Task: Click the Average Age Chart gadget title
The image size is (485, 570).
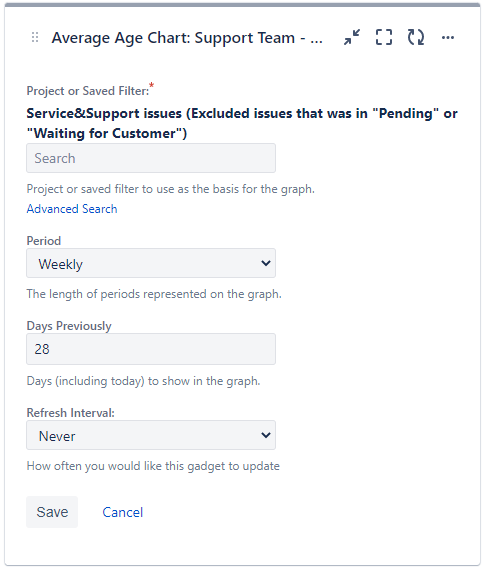Action: (187, 38)
